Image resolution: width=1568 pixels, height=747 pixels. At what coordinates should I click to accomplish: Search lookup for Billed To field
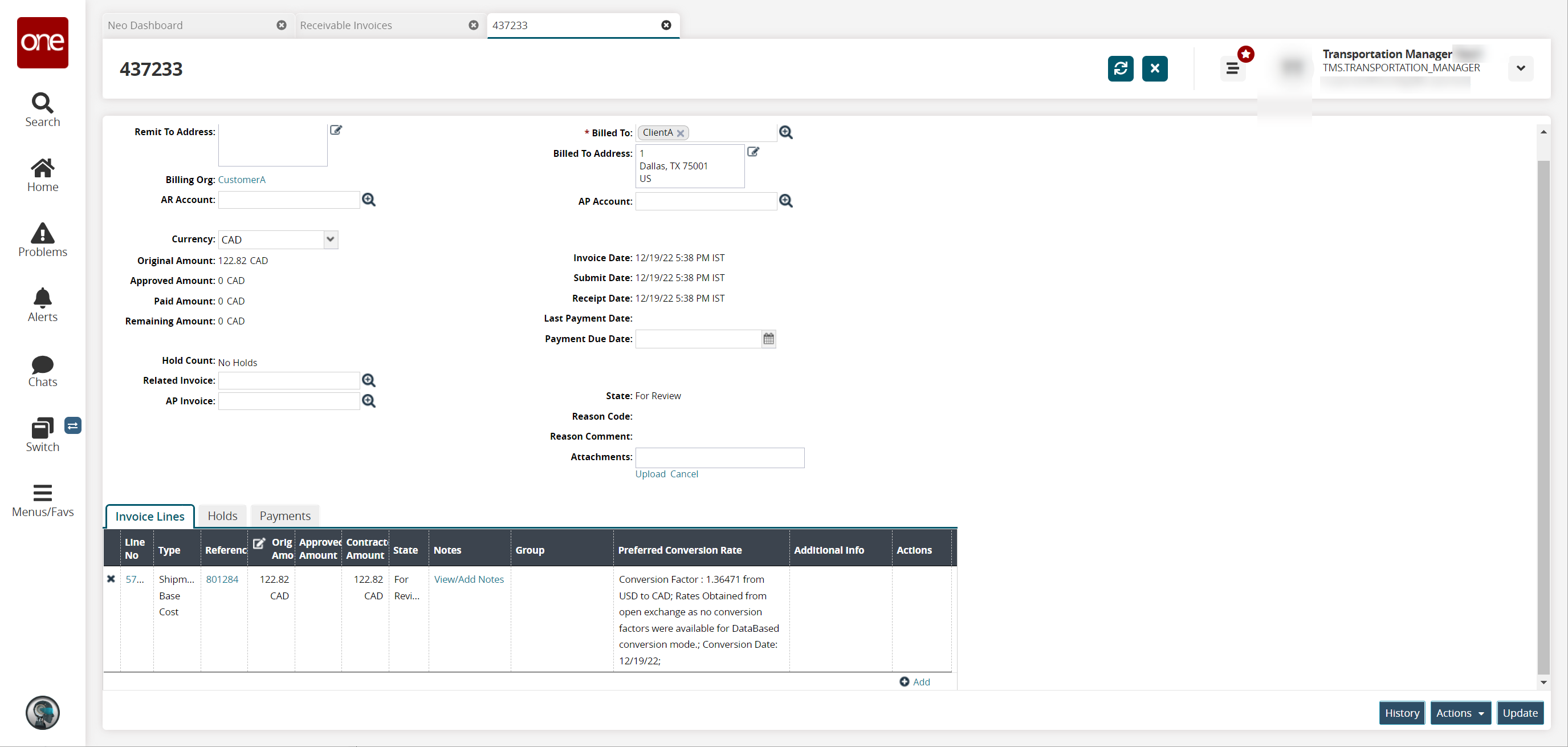[x=786, y=133]
